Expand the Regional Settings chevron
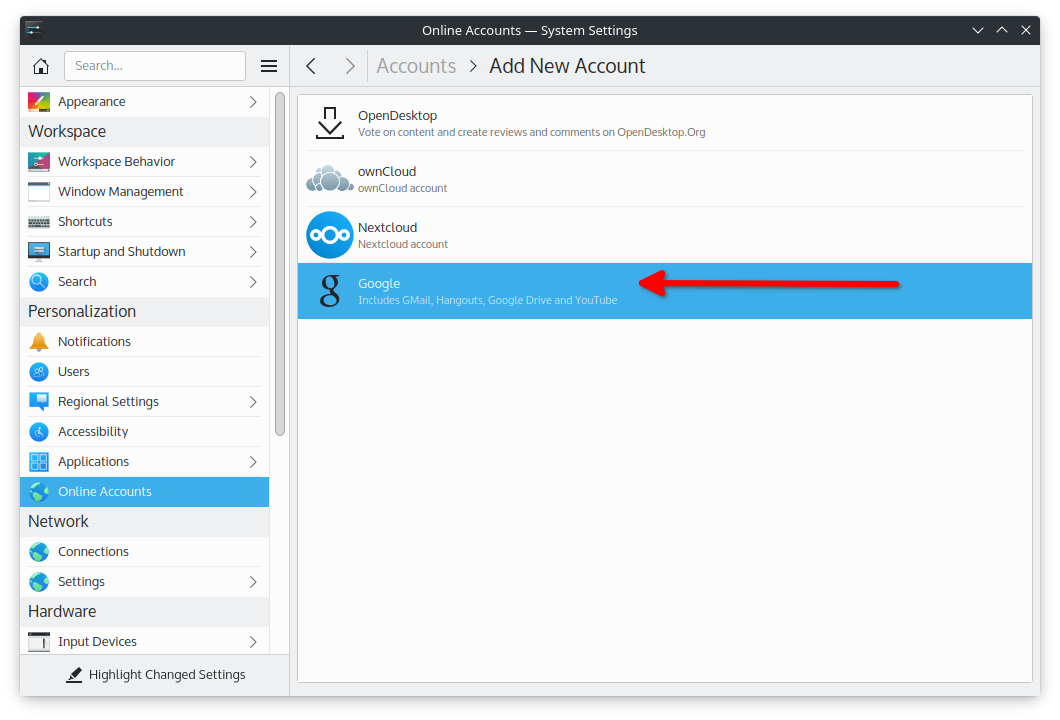Screen dimensions: 1060x720 pyautogui.click(x=253, y=402)
